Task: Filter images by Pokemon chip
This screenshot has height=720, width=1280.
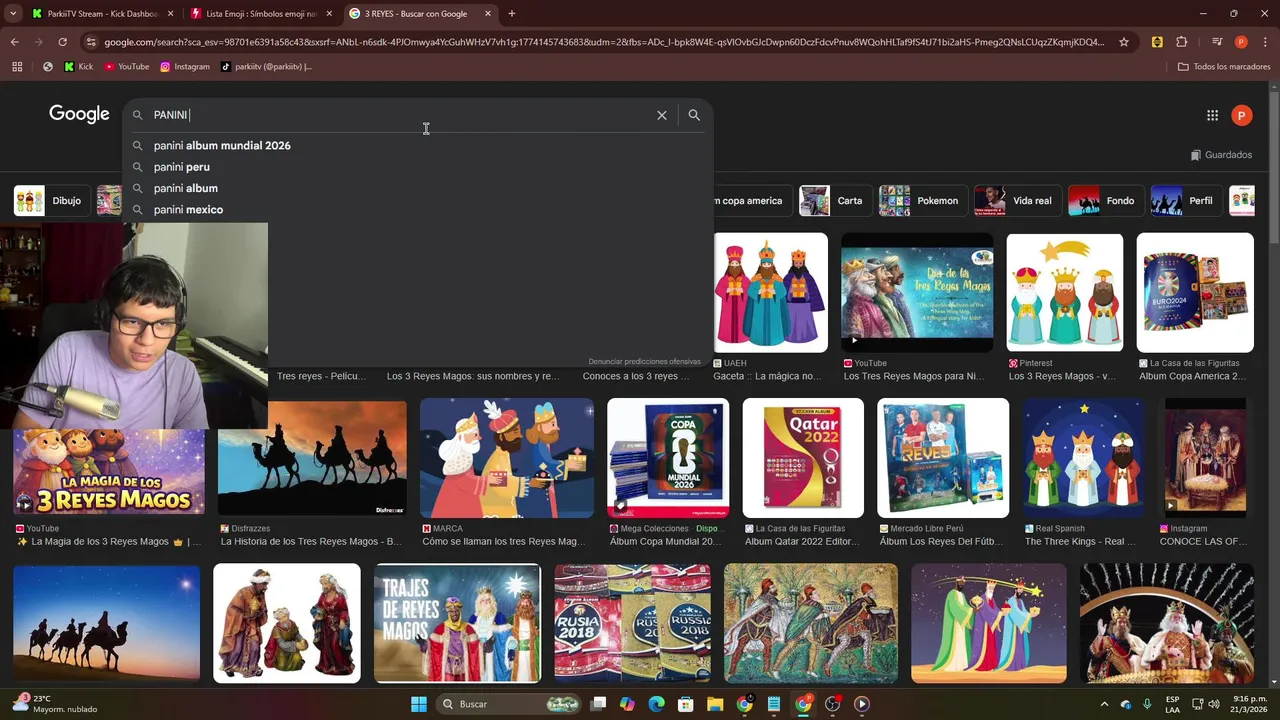Action: [x=922, y=201]
